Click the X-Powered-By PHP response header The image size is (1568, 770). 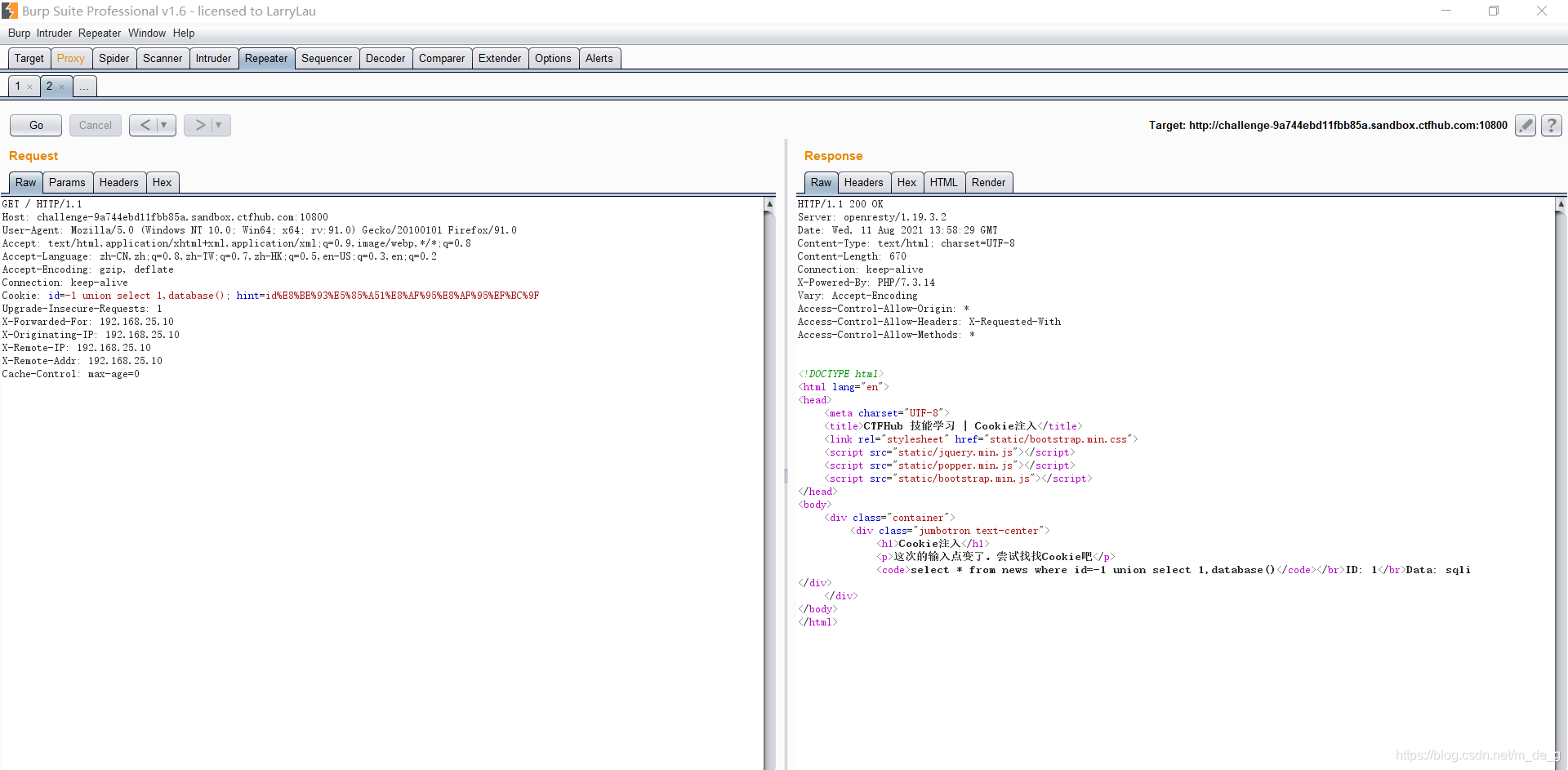click(x=866, y=283)
